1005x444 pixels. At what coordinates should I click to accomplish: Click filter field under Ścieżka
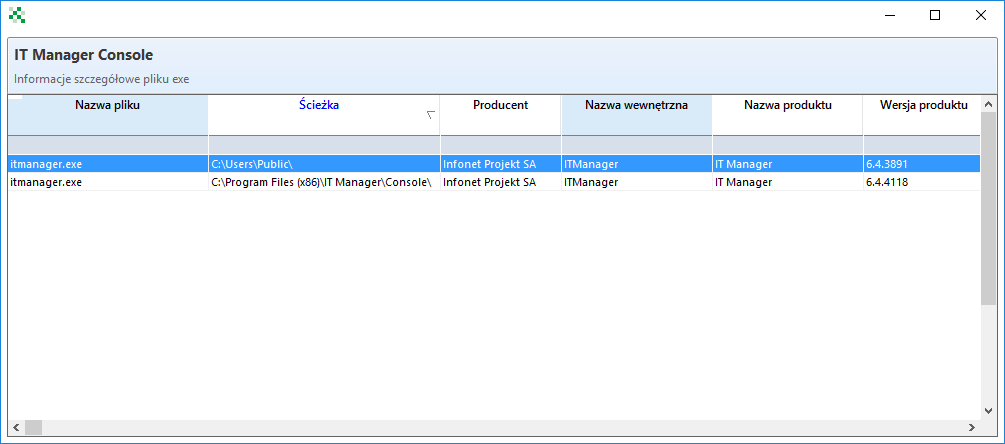324,145
